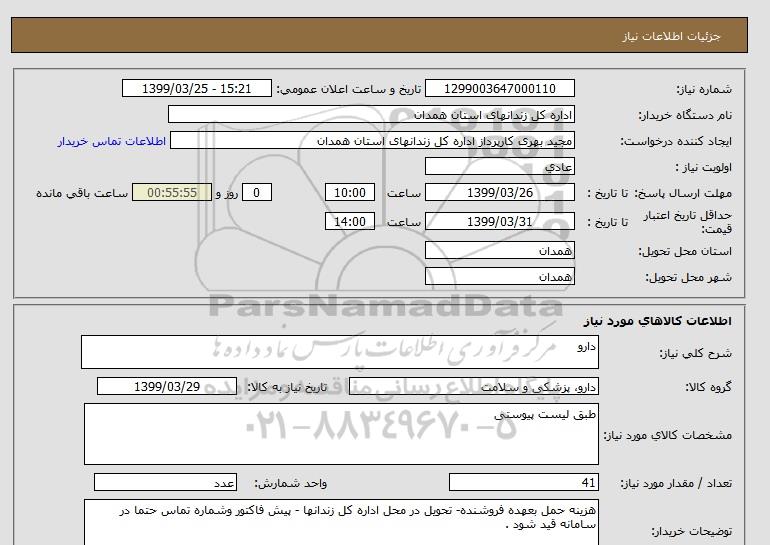Select the announcement date field 1399/03/25 - 15:21
The height and width of the screenshot is (545, 770).
pyautogui.click(x=196, y=88)
